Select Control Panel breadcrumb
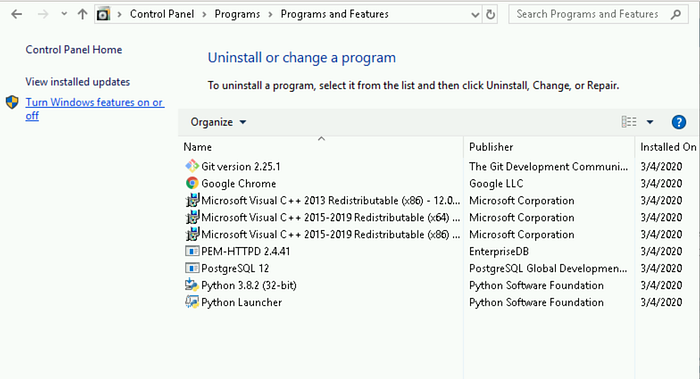 pyautogui.click(x=162, y=14)
